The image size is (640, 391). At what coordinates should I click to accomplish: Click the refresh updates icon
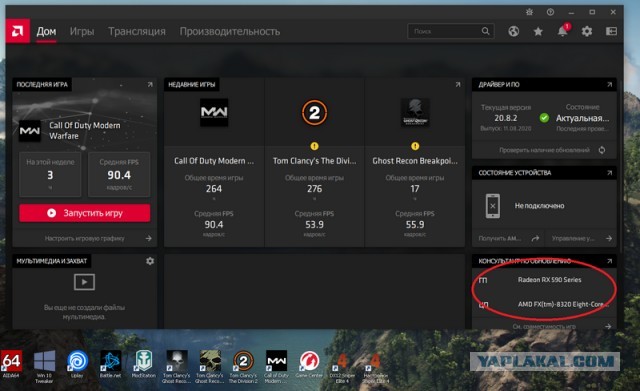pyautogui.click(x=602, y=150)
